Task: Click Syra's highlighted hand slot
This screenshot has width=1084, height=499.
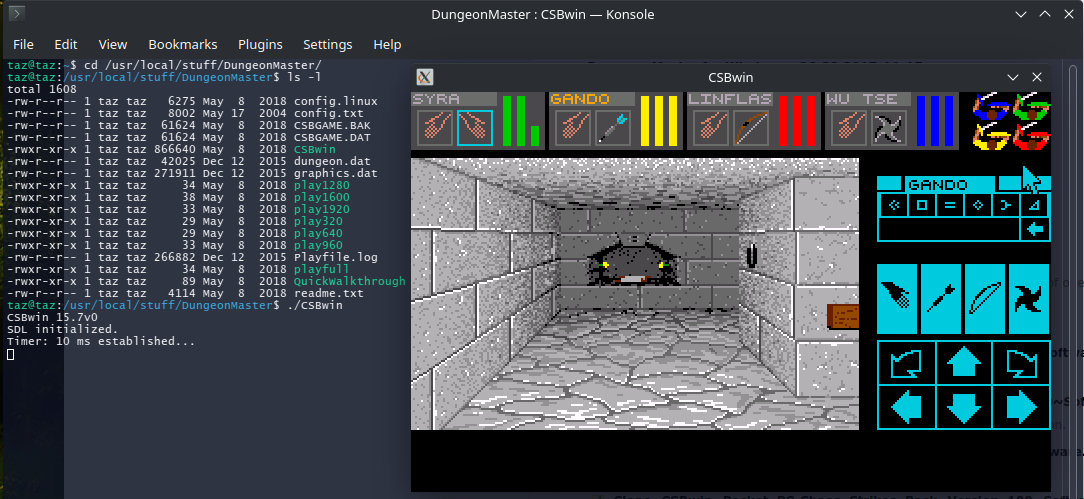Action: [x=475, y=128]
